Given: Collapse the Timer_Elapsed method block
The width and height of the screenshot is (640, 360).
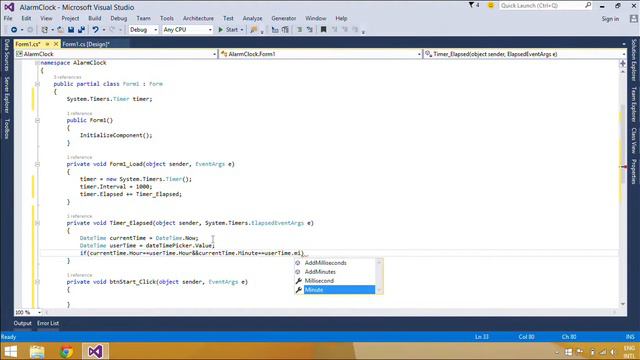Looking at the screenshot, I should pyautogui.click(x=37, y=223).
